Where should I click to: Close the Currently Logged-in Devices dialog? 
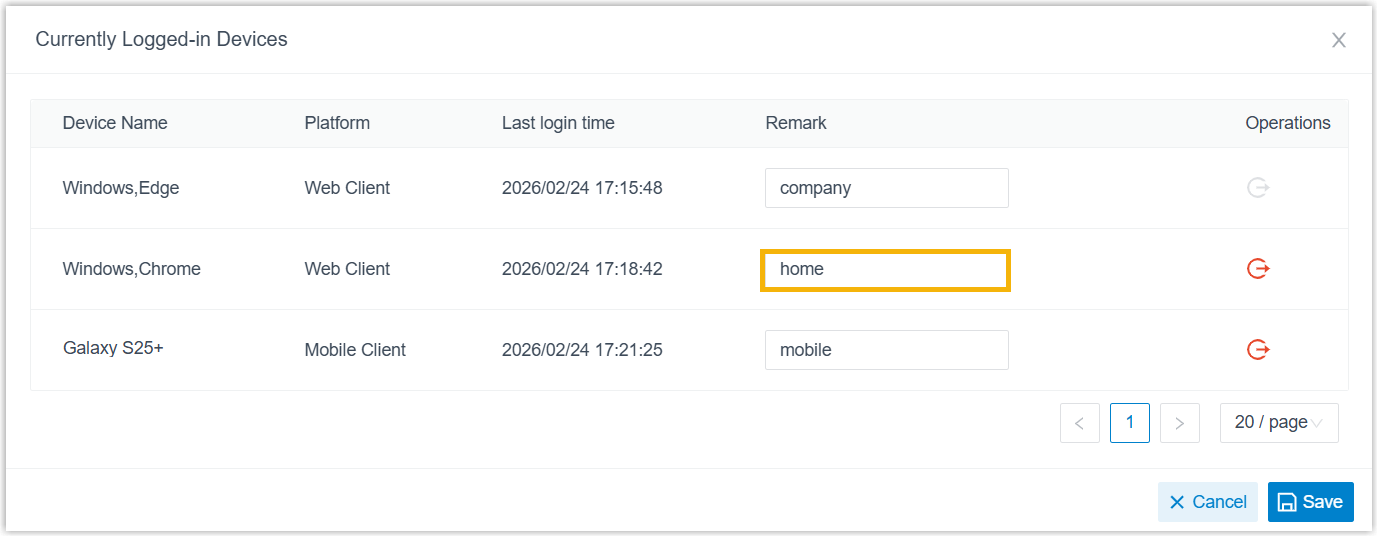tap(1338, 40)
